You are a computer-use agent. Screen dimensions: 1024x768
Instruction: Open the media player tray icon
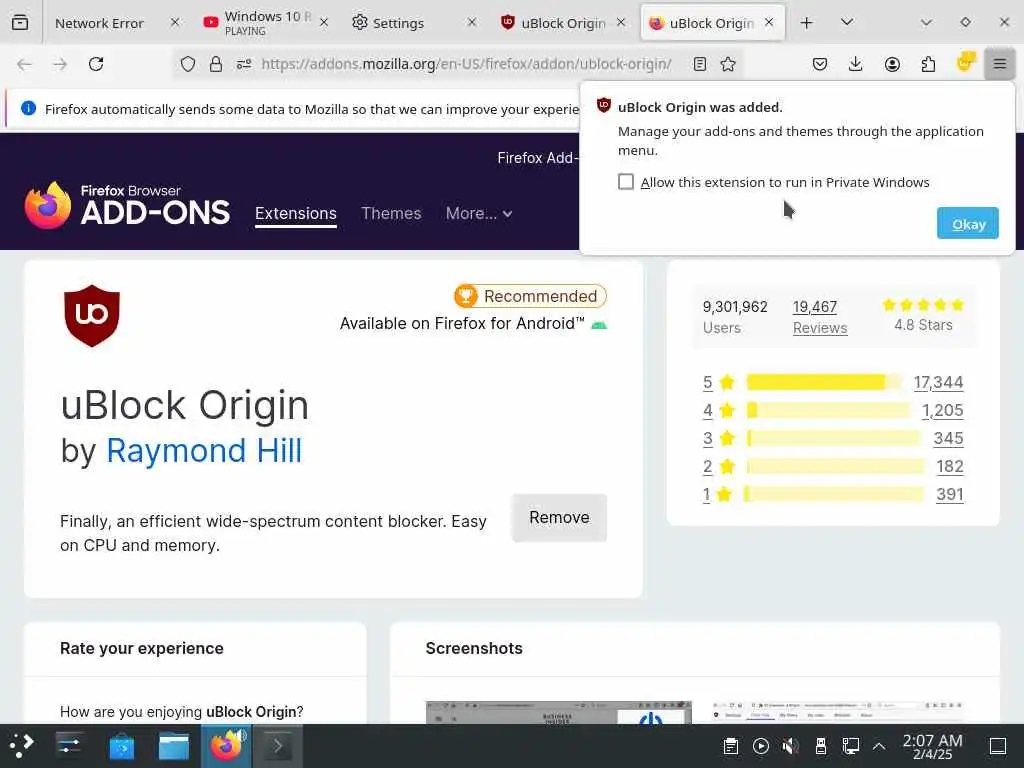tap(761, 746)
